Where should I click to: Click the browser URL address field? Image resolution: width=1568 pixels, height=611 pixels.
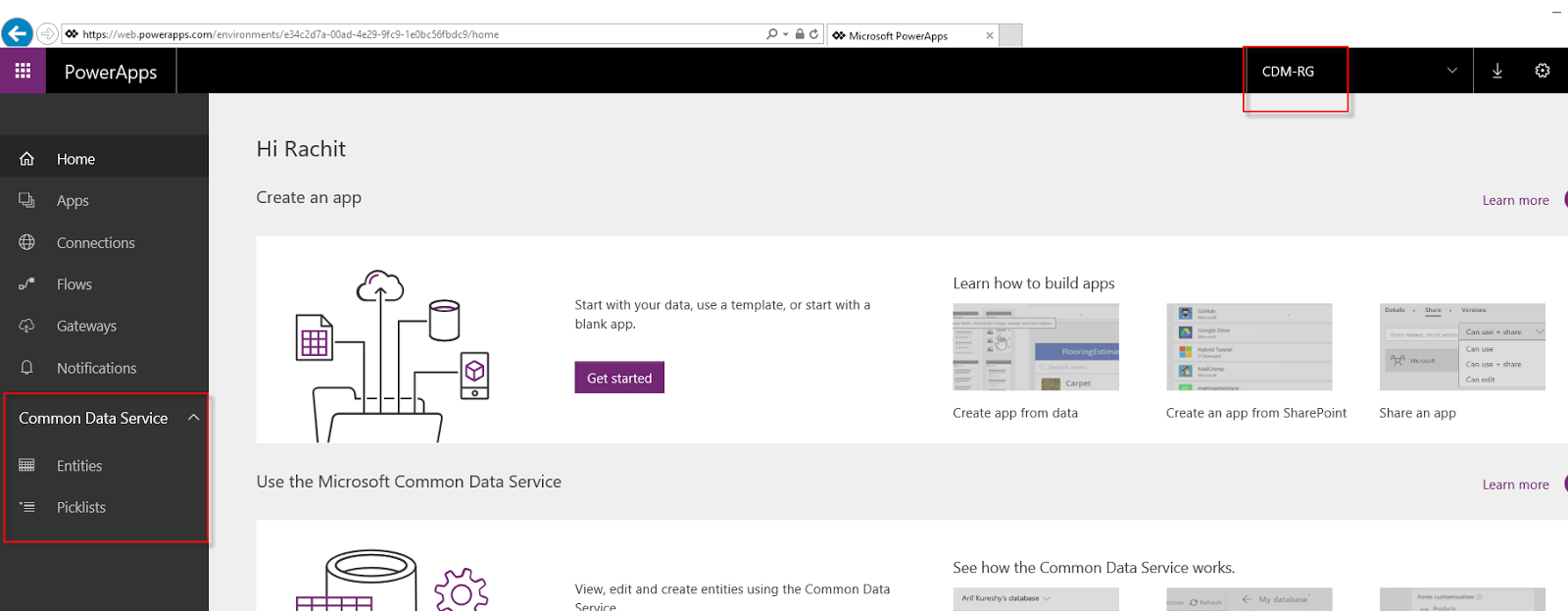point(412,34)
